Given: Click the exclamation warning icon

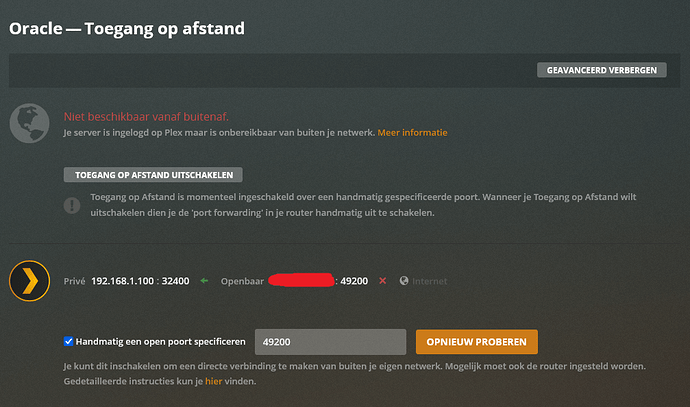Looking at the screenshot, I should (x=72, y=205).
